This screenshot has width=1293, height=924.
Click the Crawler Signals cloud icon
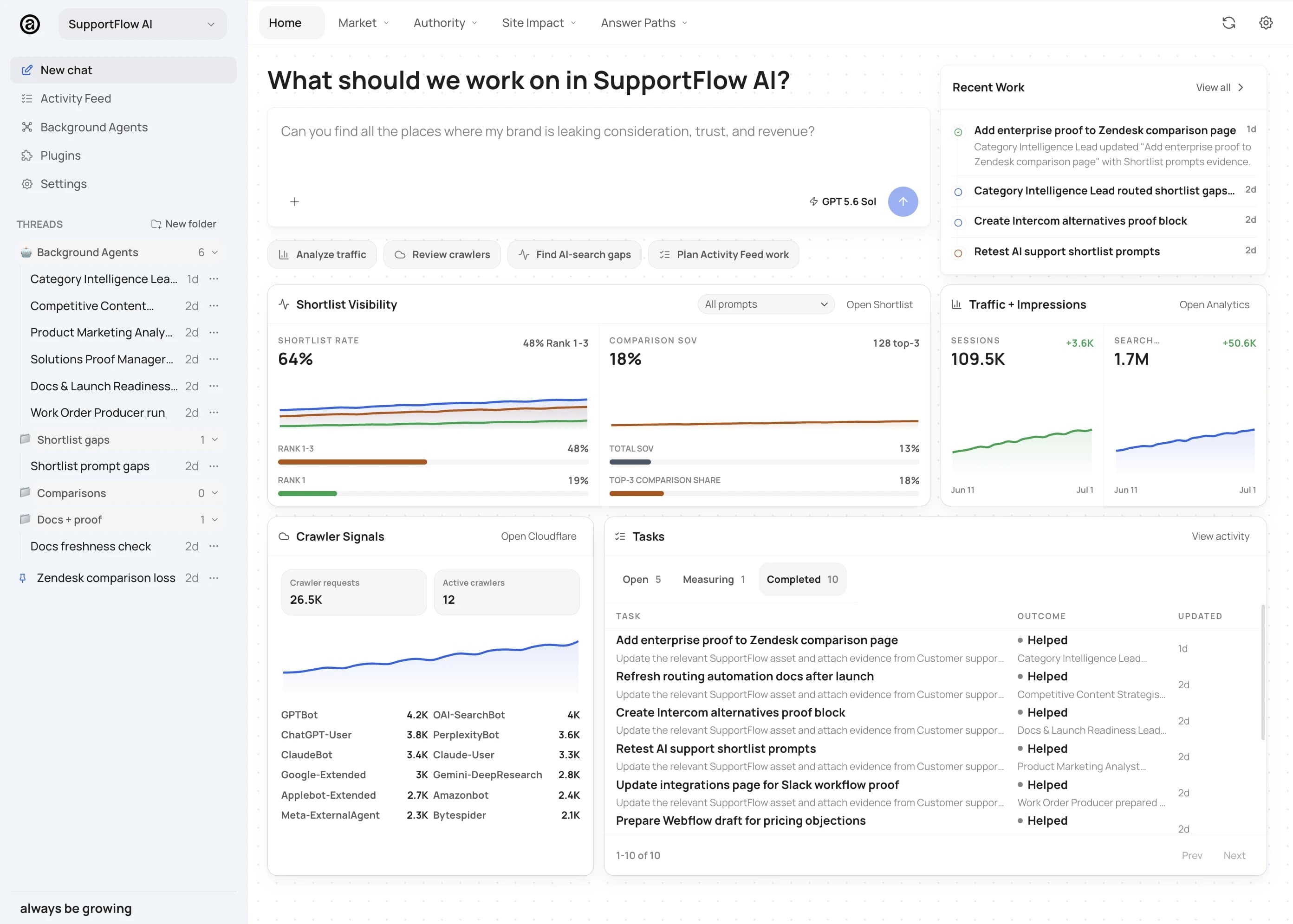click(x=284, y=536)
